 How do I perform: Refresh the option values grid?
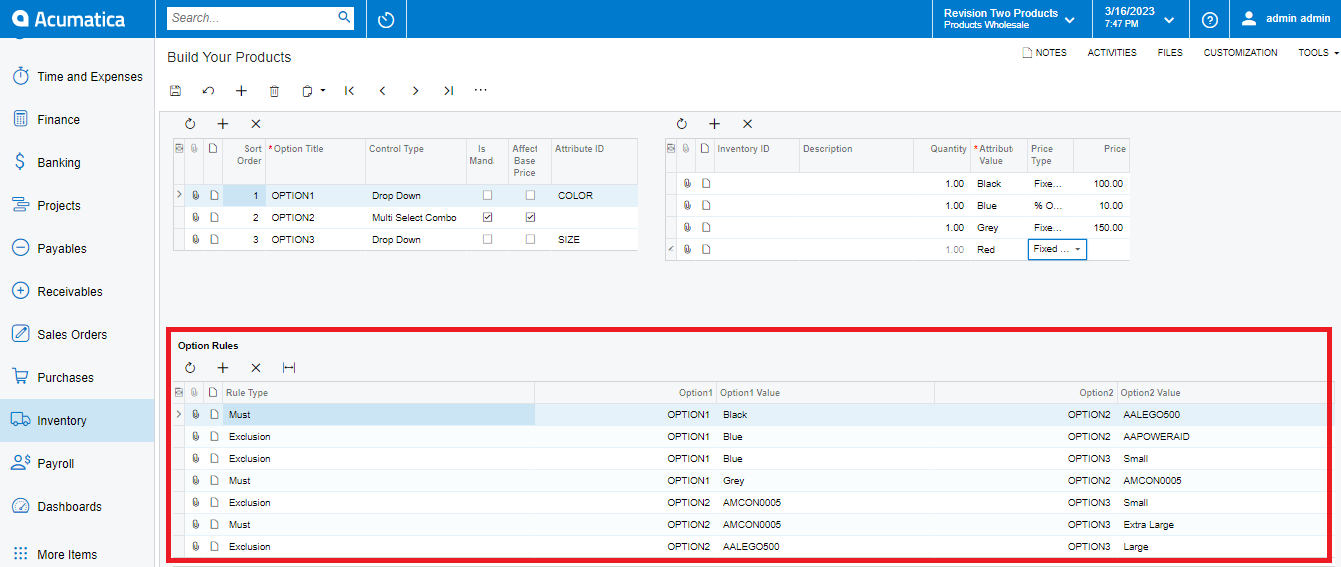682,124
